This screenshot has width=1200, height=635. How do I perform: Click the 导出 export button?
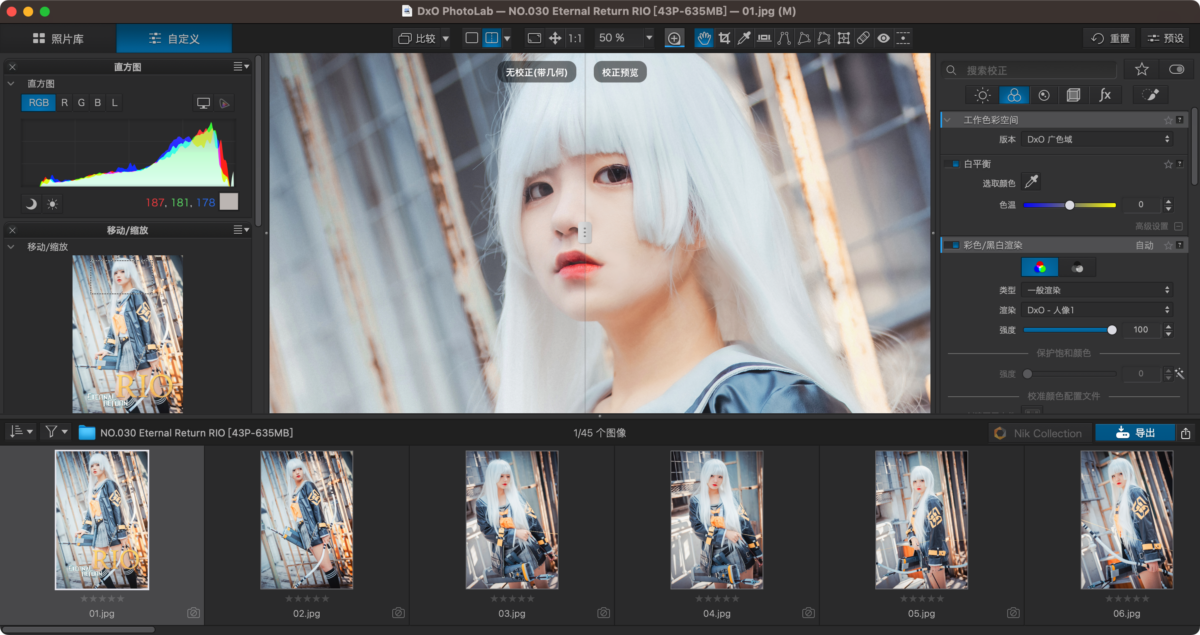(x=1135, y=433)
